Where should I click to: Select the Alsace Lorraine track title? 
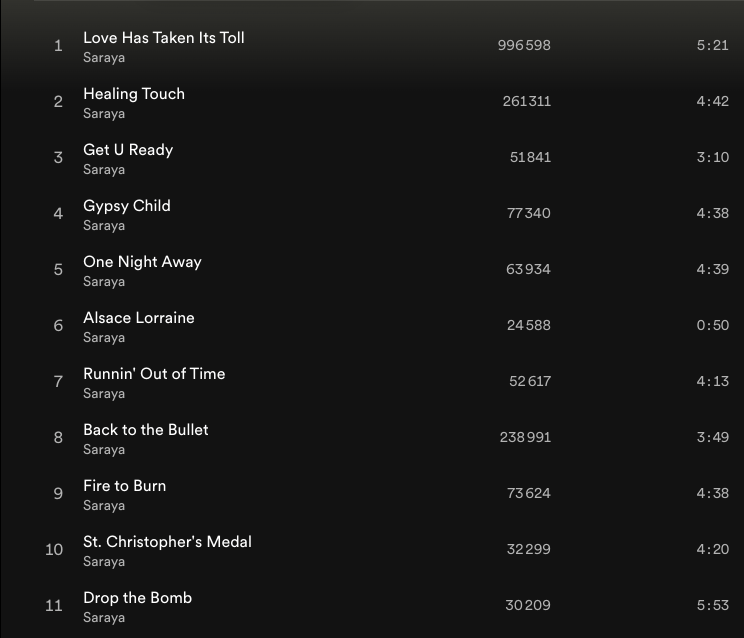coord(138,318)
